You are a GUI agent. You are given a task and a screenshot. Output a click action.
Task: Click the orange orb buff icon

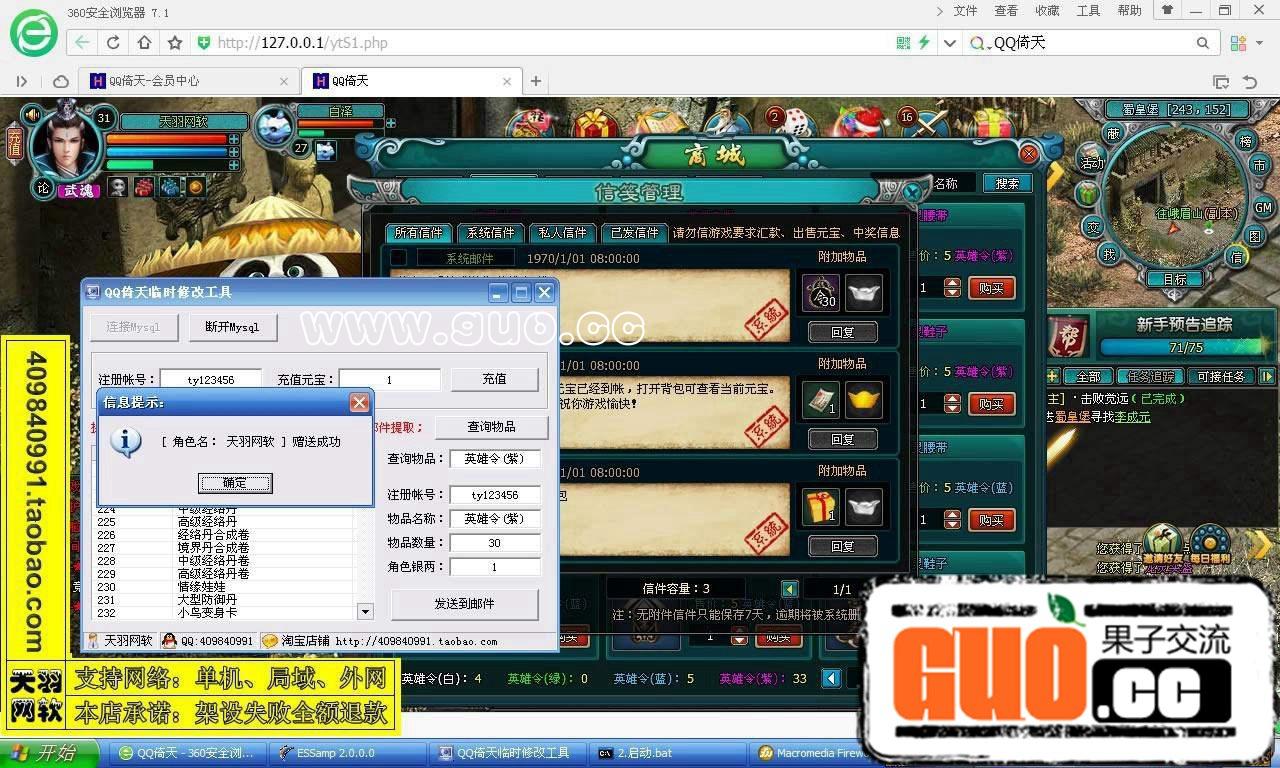click(x=196, y=186)
